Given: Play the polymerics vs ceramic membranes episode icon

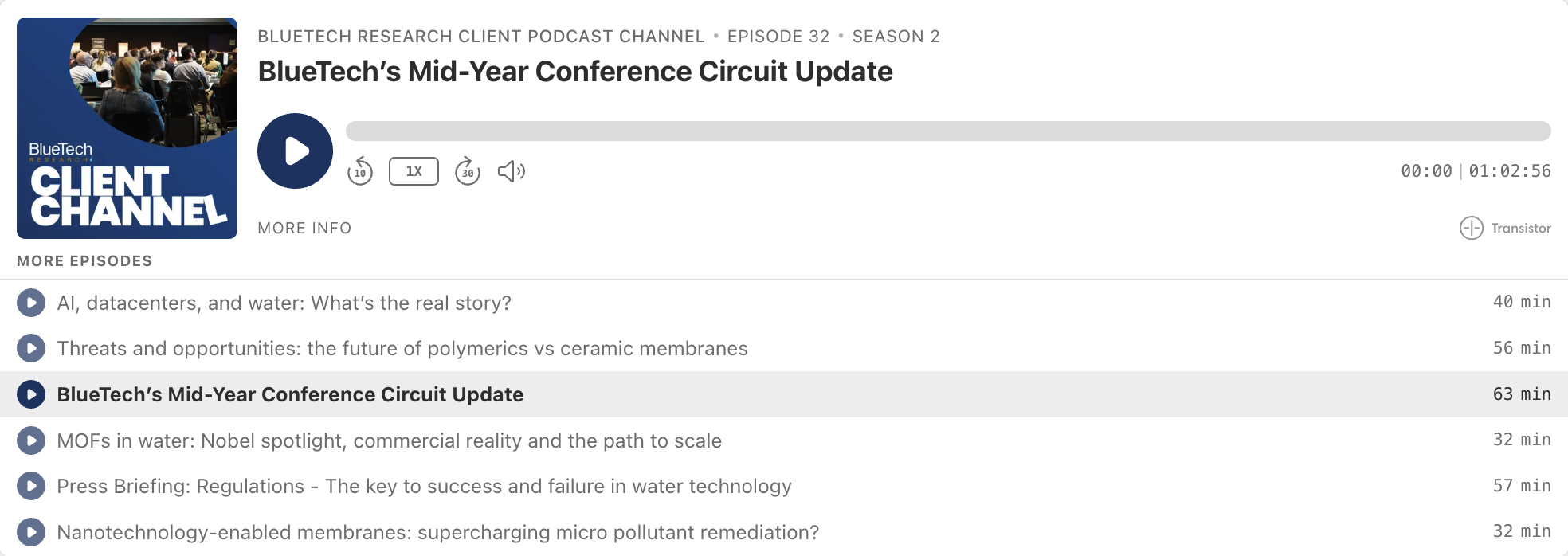Looking at the screenshot, I should tap(31, 348).
